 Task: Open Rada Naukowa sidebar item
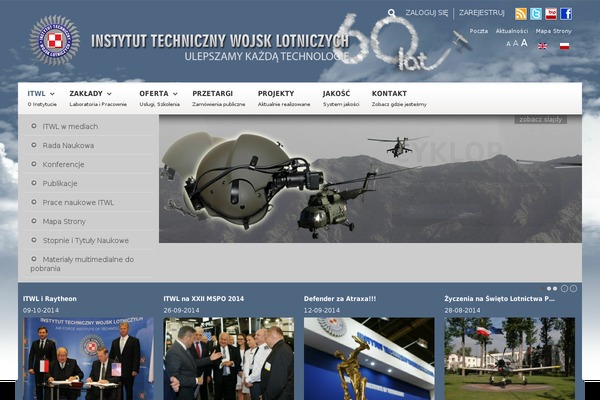[68, 145]
